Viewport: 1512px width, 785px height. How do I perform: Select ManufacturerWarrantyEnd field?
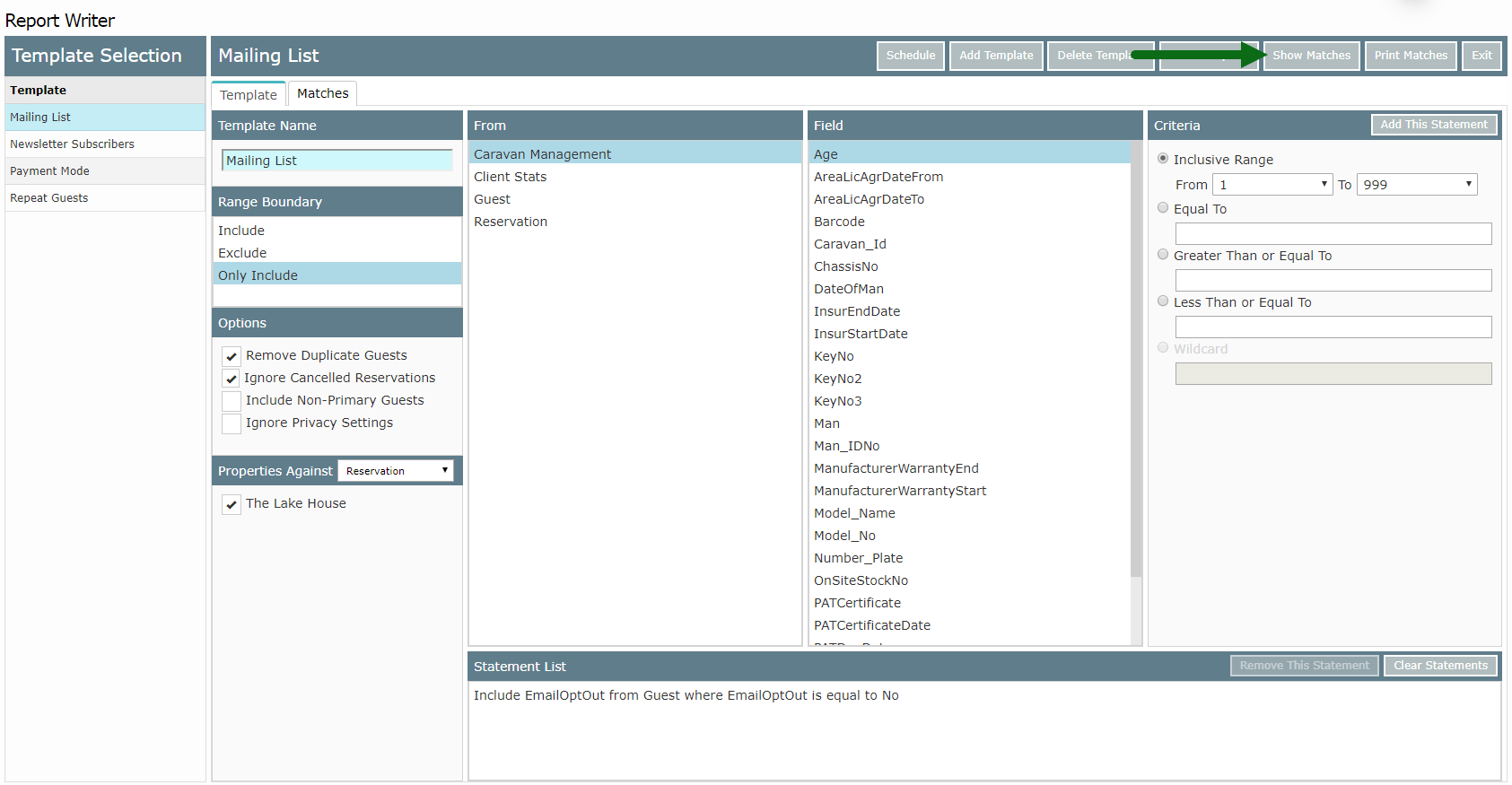point(969,468)
